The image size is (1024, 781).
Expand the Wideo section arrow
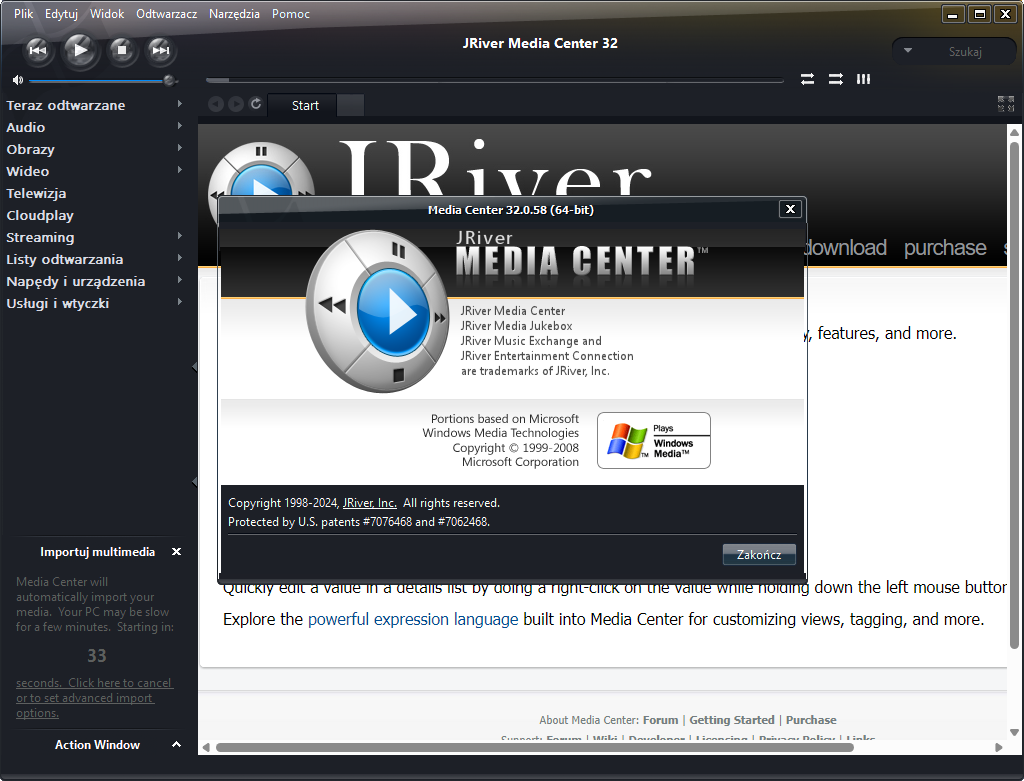pos(180,170)
